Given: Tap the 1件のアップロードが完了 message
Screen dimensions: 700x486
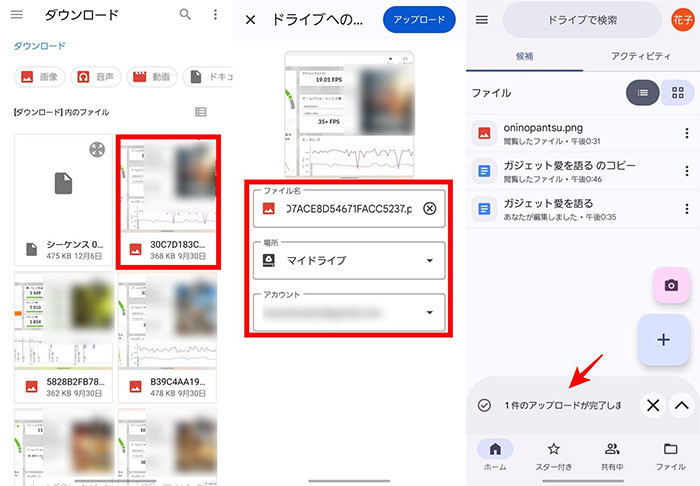Looking at the screenshot, I should tap(562, 405).
